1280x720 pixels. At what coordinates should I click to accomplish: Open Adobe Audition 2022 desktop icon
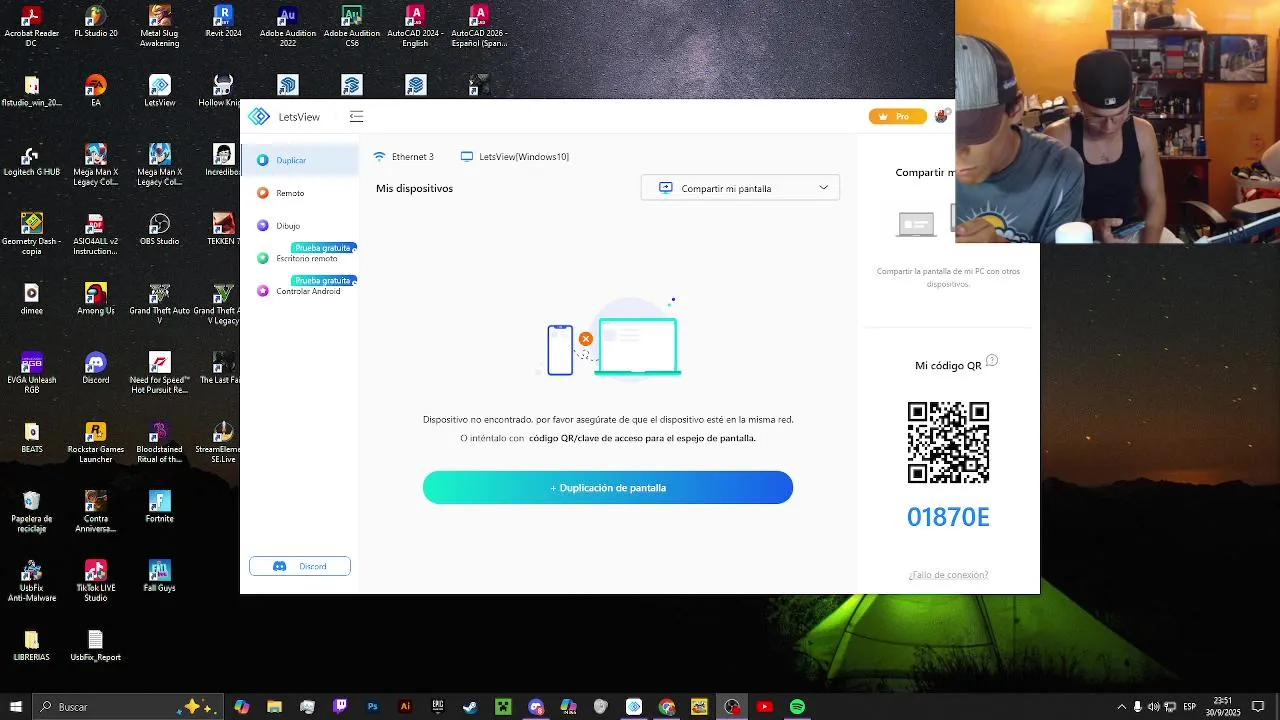[288, 26]
